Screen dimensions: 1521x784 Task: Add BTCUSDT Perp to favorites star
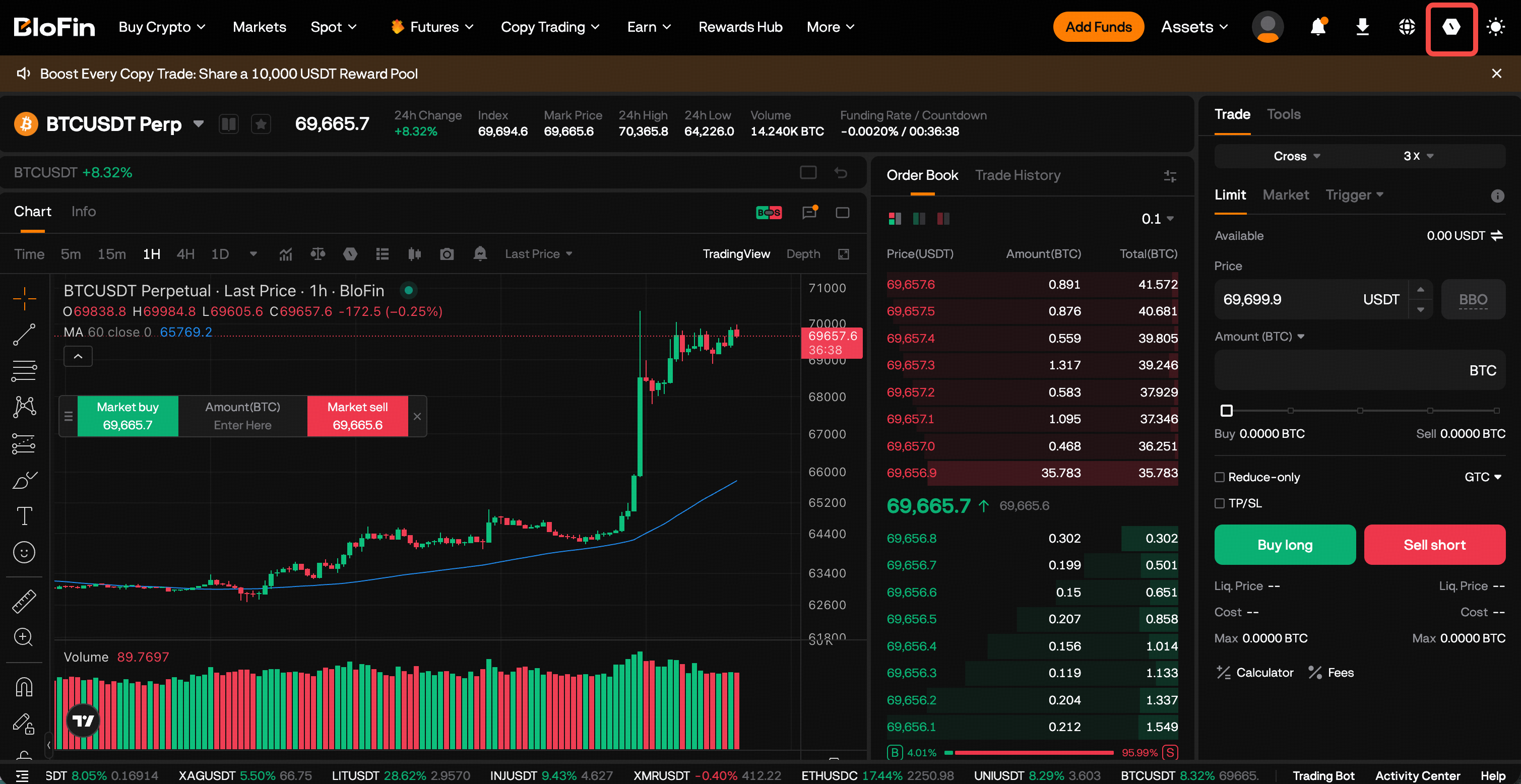(261, 124)
